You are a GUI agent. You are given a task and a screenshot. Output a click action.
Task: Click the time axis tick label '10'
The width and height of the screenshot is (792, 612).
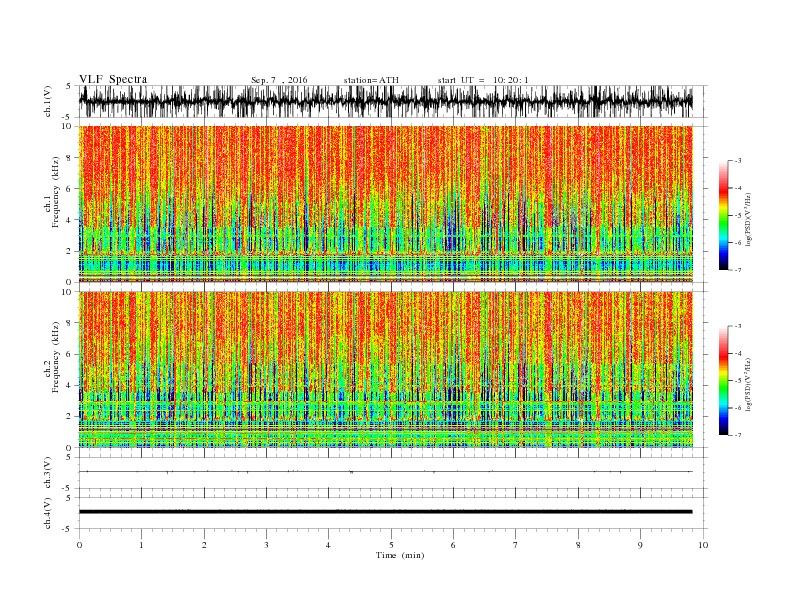[x=703, y=545]
